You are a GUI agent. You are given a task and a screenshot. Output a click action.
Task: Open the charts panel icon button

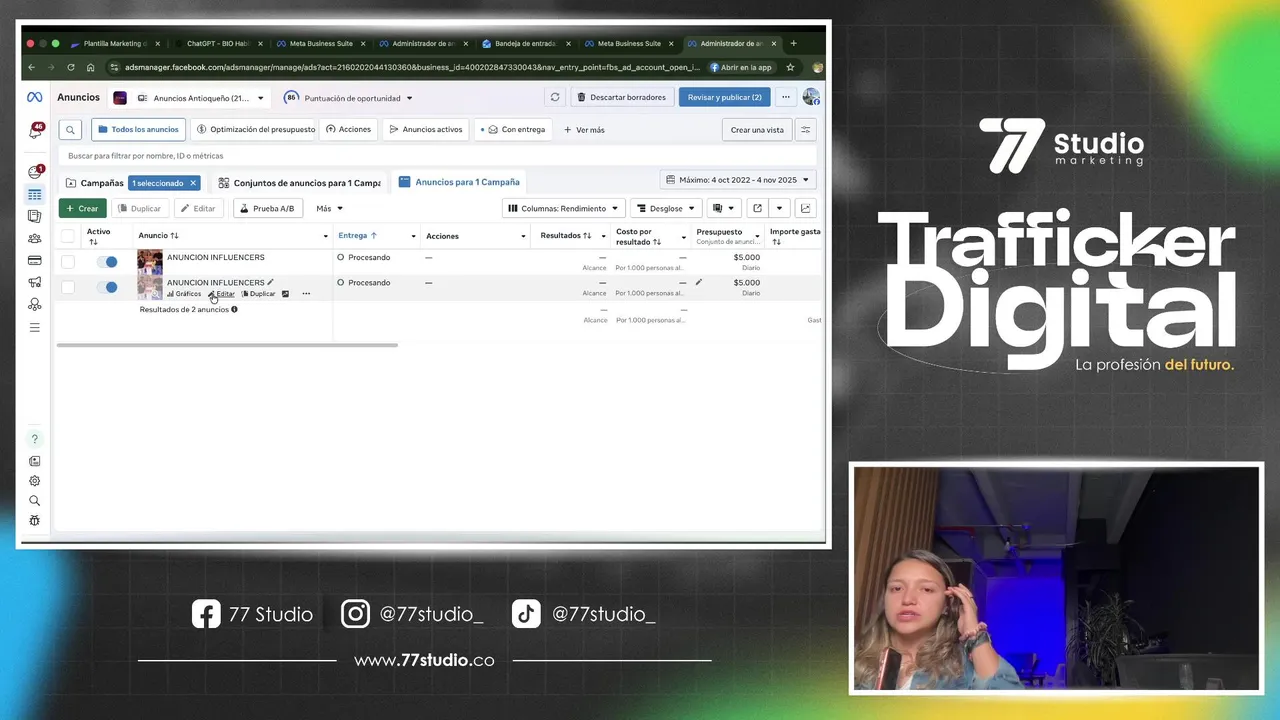coord(805,208)
